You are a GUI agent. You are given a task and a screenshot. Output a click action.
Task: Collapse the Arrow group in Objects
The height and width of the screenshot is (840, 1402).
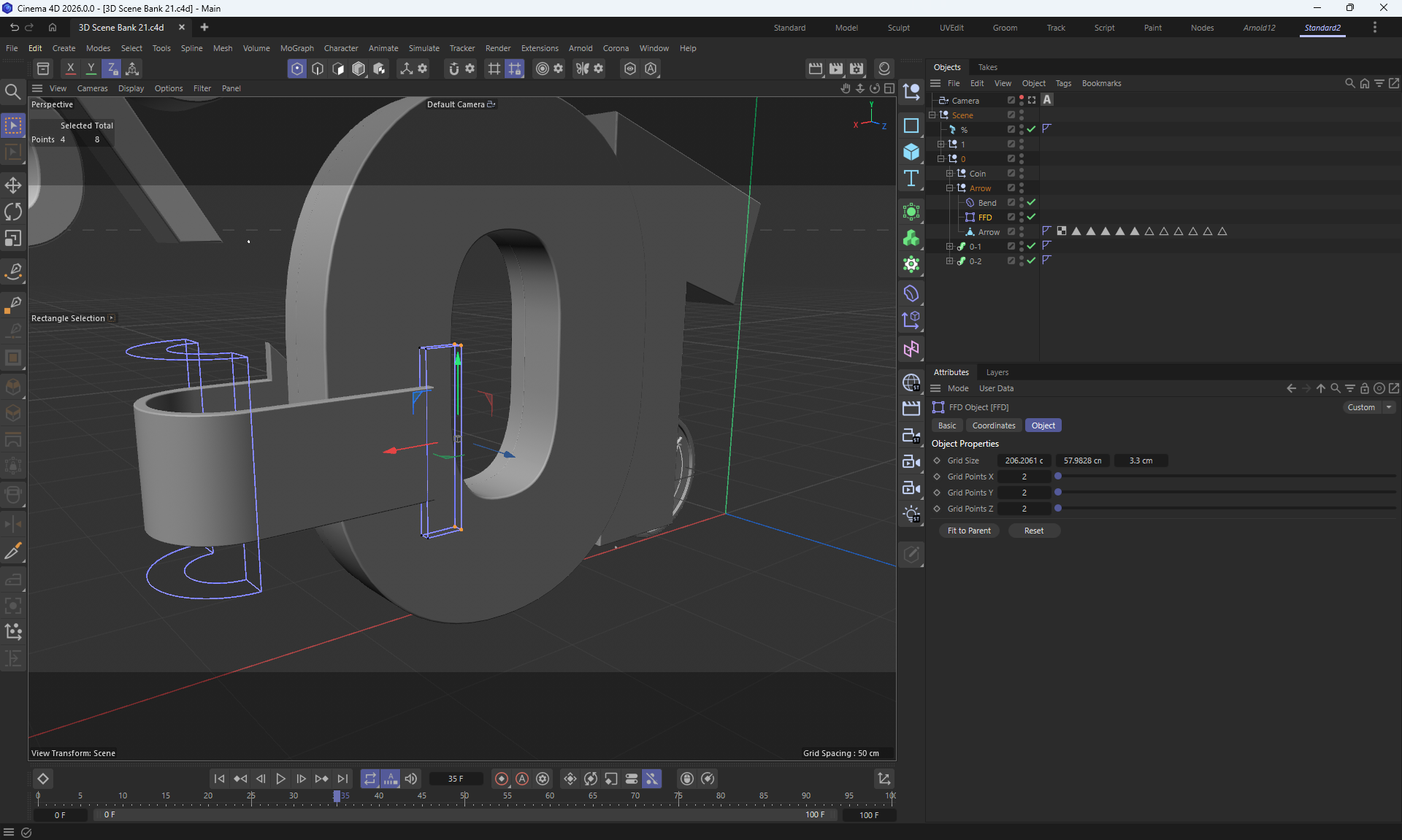point(949,188)
